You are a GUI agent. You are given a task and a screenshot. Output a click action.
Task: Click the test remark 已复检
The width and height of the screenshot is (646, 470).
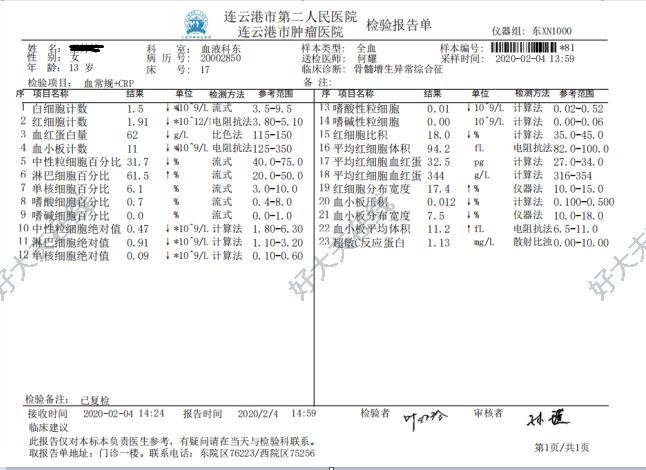95,400
